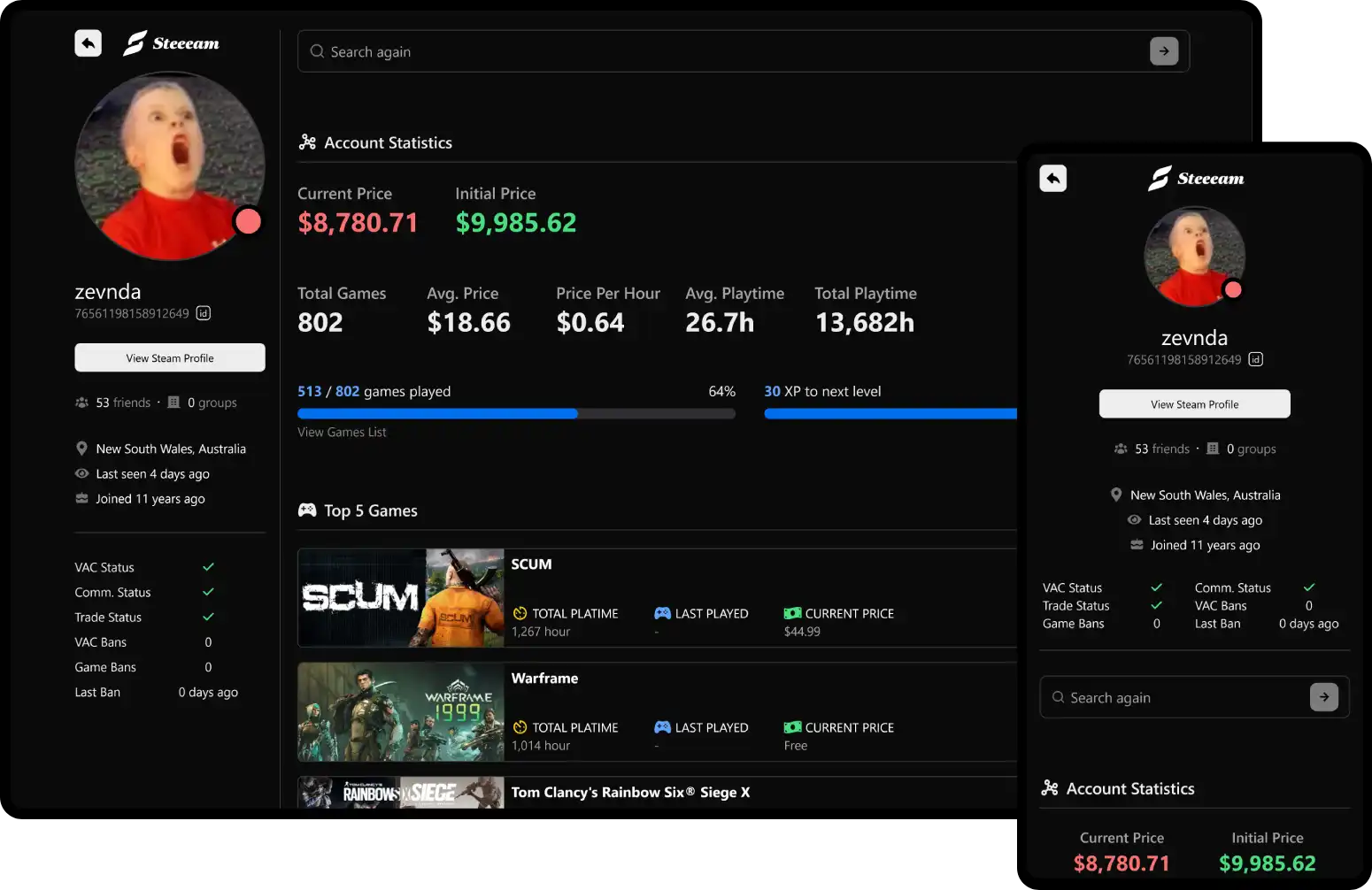The width and height of the screenshot is (1372, 890).
Task: Click the SCUM current price cash icon
Action: [792, 613]
